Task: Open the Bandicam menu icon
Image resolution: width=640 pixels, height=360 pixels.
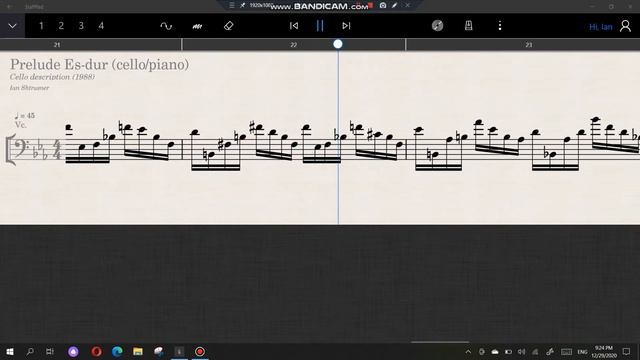Action: pyautogui.click(x=231, y=5)
